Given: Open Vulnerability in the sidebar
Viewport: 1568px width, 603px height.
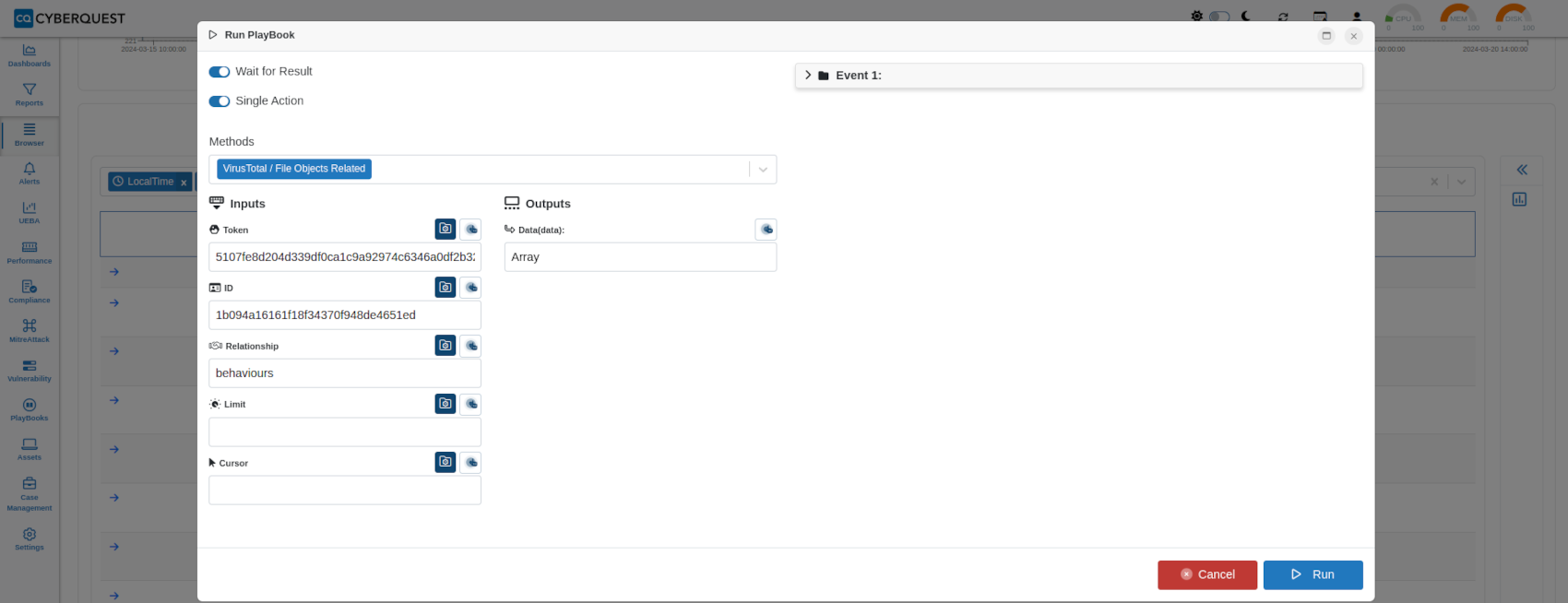Looking at the screenshot, I should click(30, 371).
